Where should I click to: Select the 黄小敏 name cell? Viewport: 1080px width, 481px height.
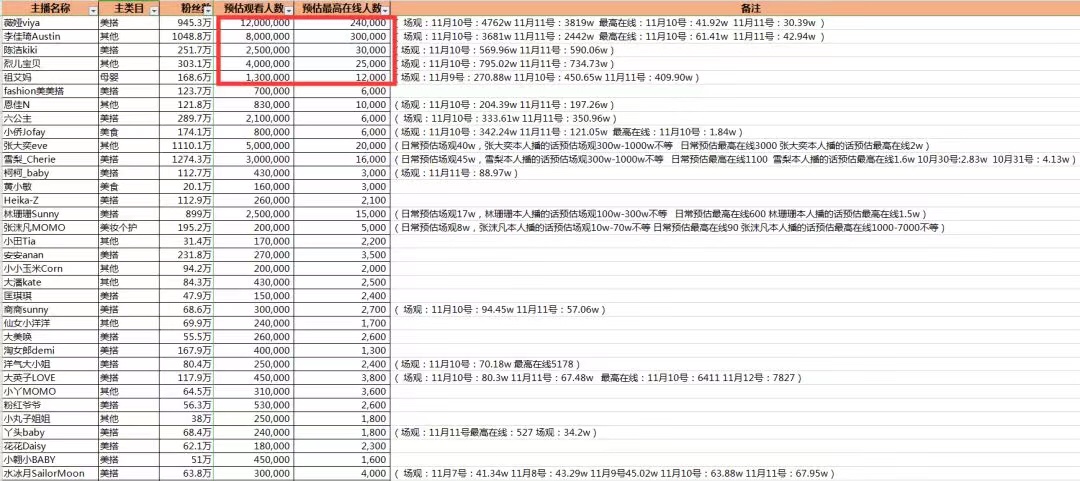(x=50, y=187)
